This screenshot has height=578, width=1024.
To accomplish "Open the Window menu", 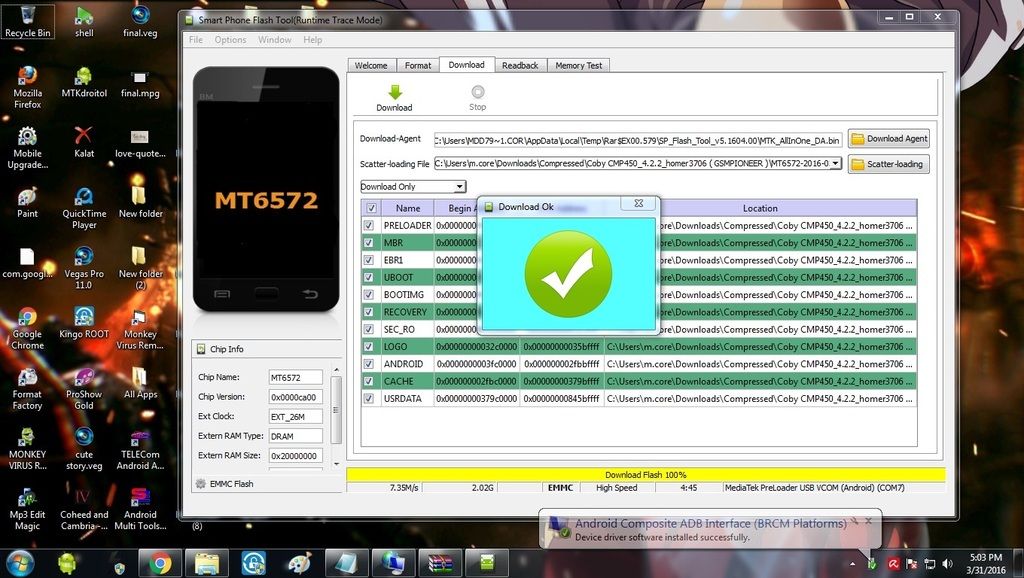I will click(274, 40).
